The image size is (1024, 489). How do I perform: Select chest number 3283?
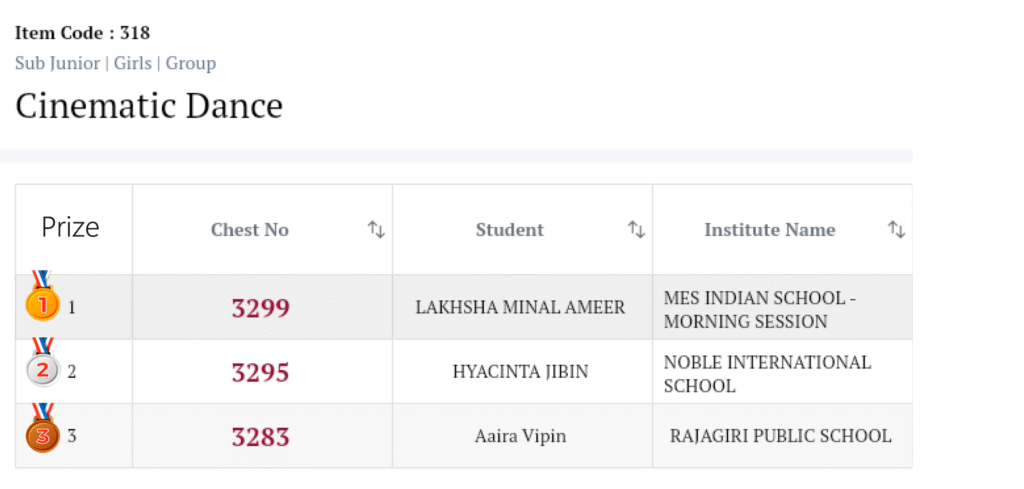point(261,437)
